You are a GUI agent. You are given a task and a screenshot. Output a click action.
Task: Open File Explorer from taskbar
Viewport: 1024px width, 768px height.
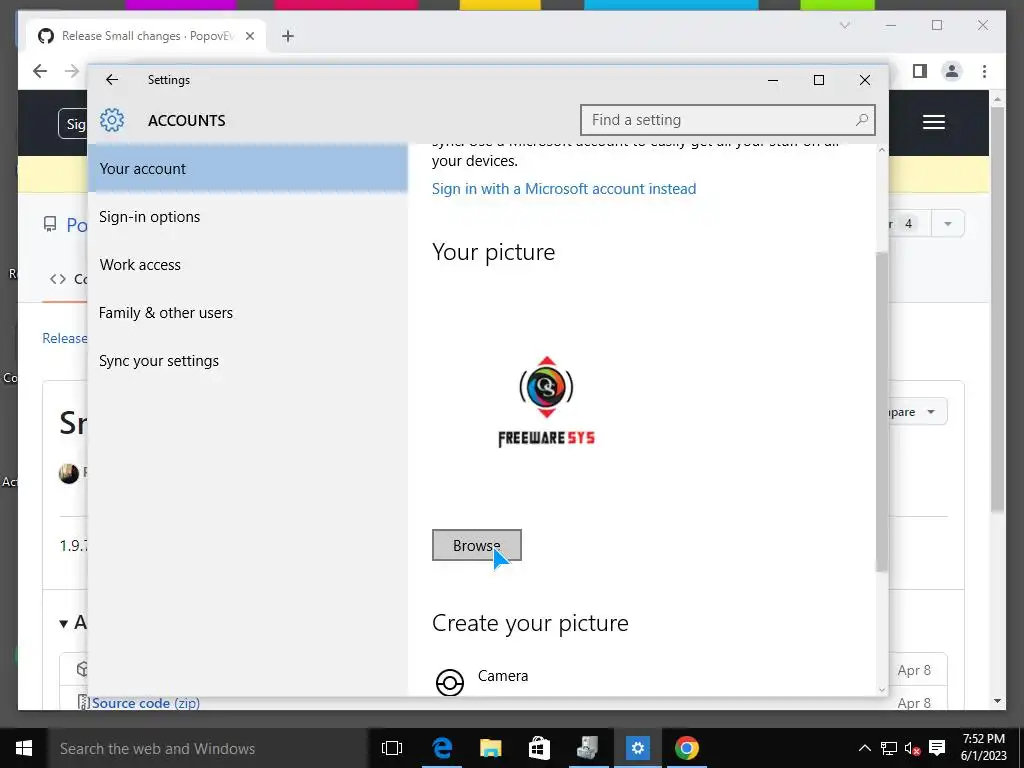point(490,748)
